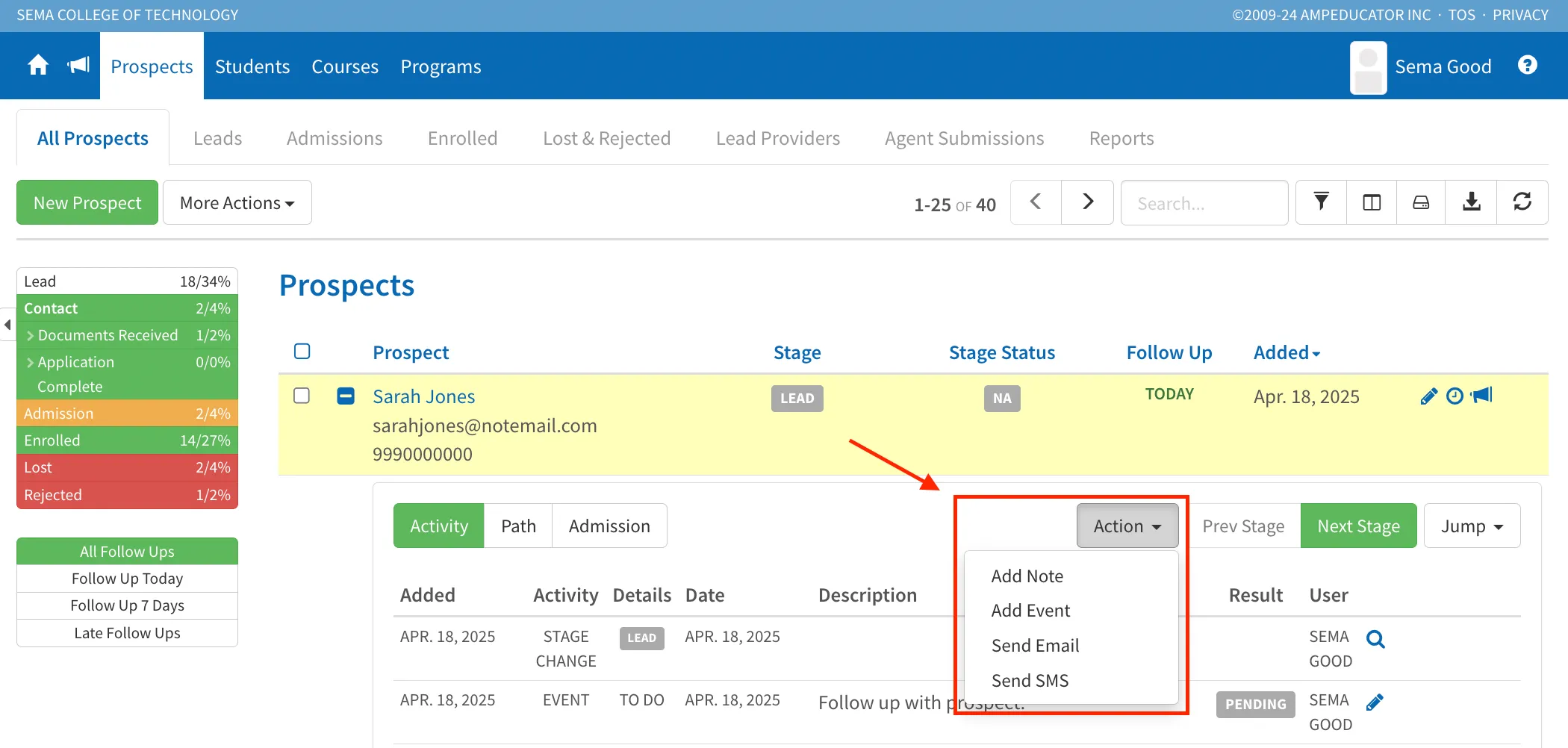Image resolution: width=1568 pixels, height=748 pixels.
Task: Open the Sarah Jones prospect link
Action: click(x=424, y=396)
